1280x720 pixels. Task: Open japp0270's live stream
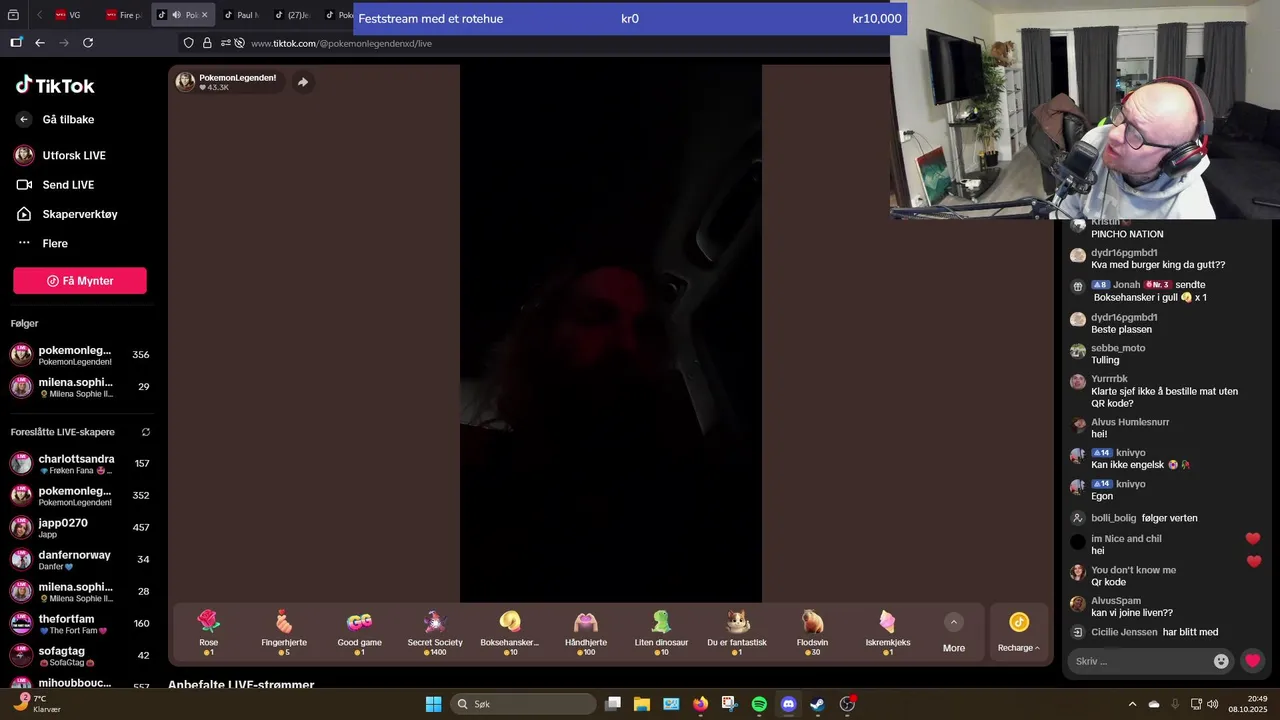click(80, 527)
